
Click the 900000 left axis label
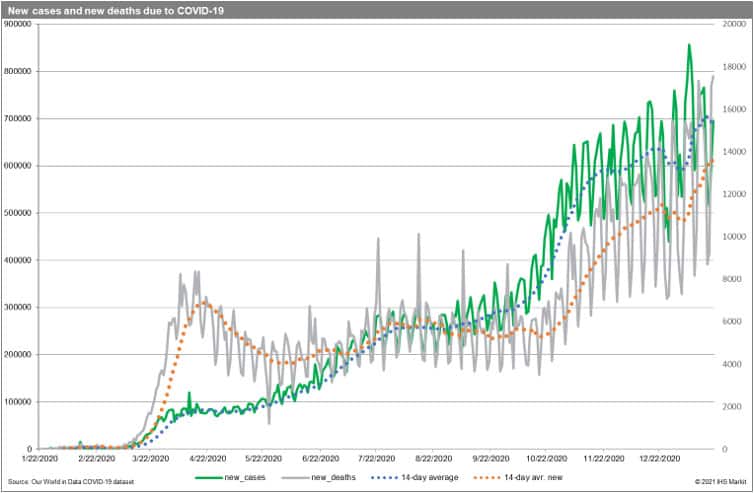17,24
